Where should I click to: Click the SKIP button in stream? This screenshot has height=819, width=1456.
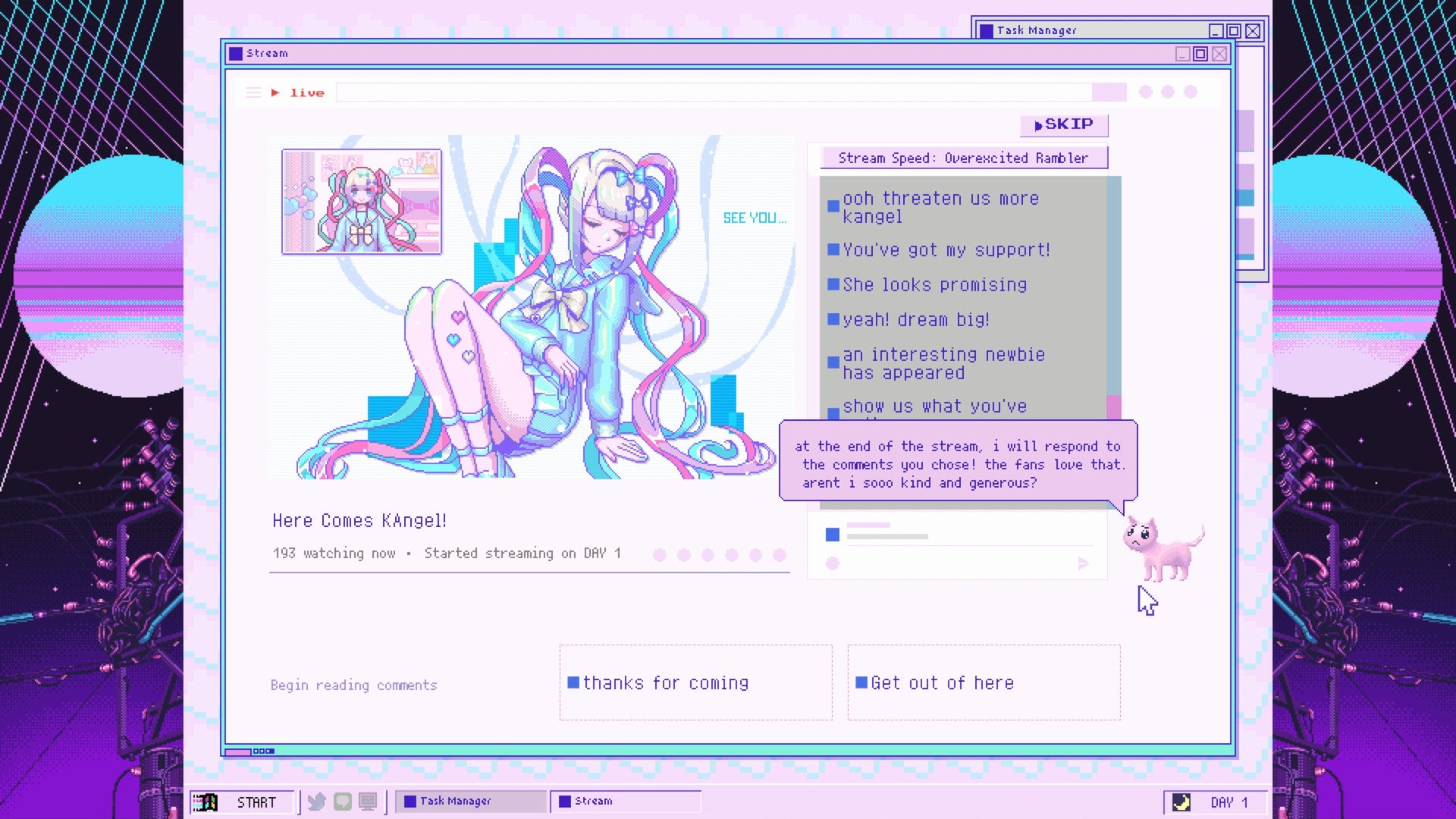(x=1063, y=124)
